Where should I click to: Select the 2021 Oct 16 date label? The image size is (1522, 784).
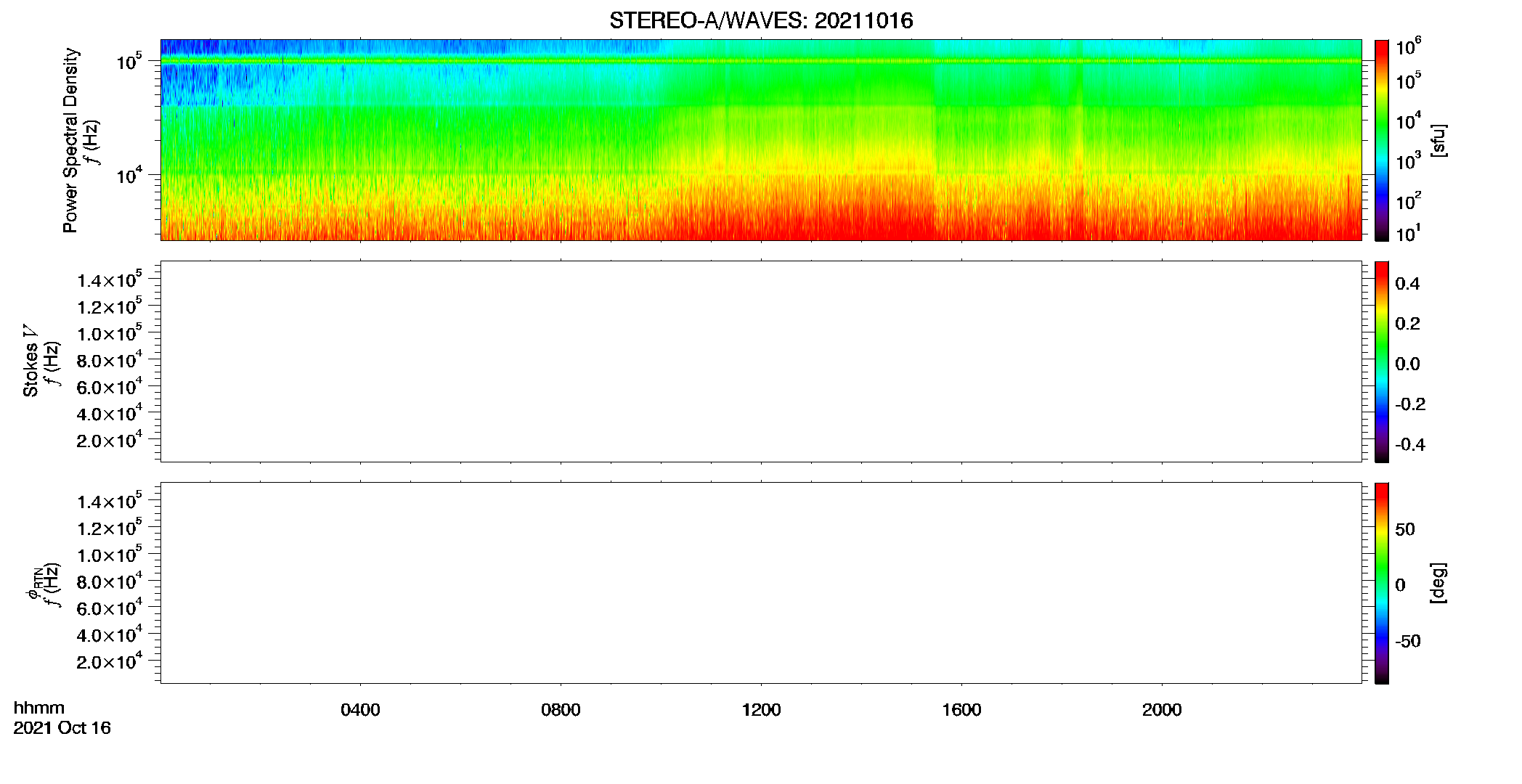(x=62, y=728)
